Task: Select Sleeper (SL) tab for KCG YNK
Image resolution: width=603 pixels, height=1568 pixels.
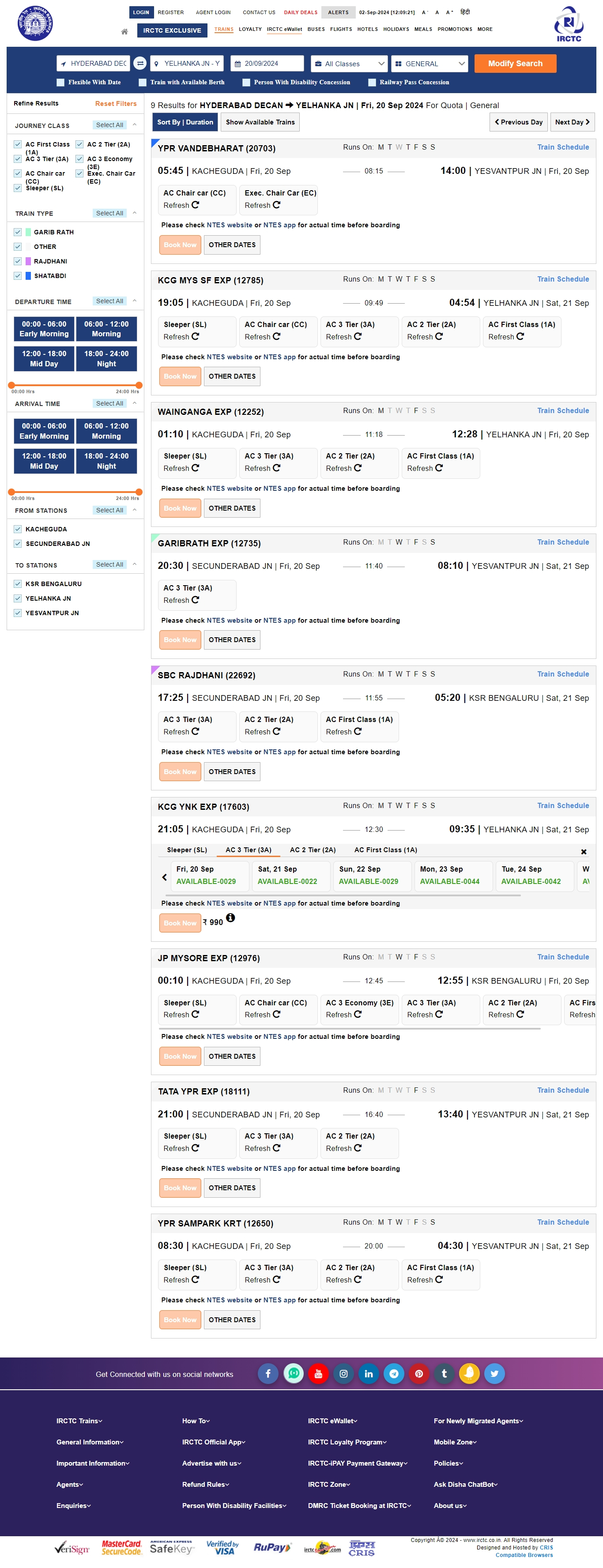Action: pyautogui.click(x=187, y=850)
